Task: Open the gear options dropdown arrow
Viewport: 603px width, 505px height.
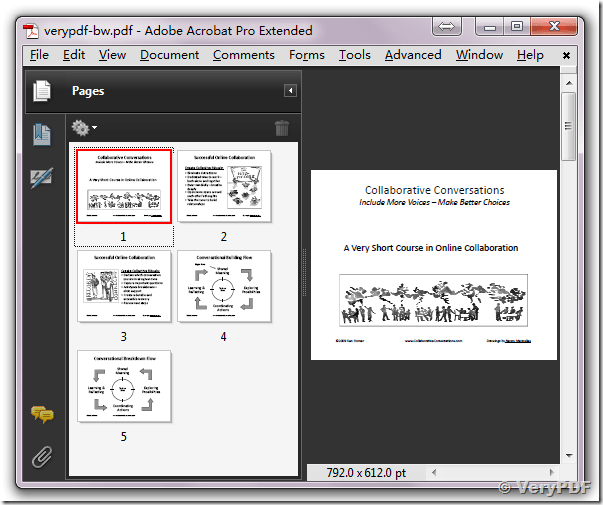Action: click(x=95, y=127)
